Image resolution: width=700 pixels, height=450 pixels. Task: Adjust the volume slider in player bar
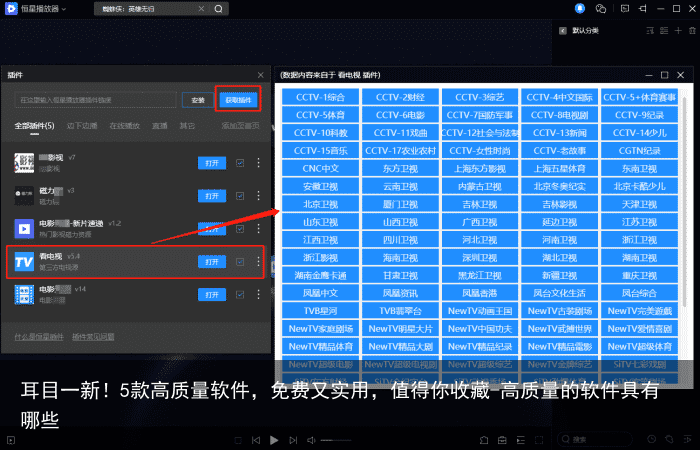[338, 440]
